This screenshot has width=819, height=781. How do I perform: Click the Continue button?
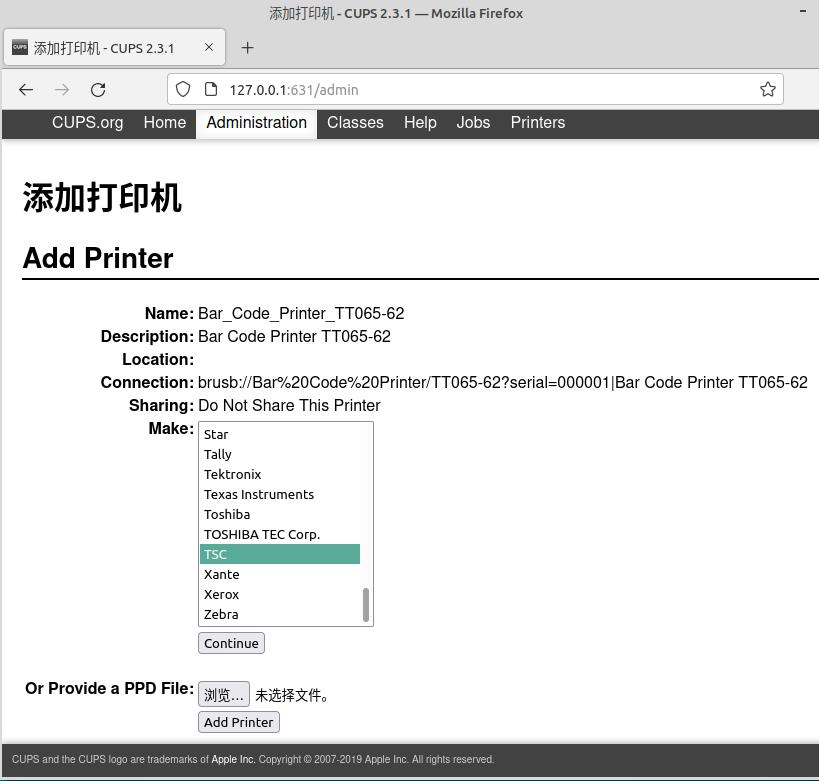click(x=231, y=643)
